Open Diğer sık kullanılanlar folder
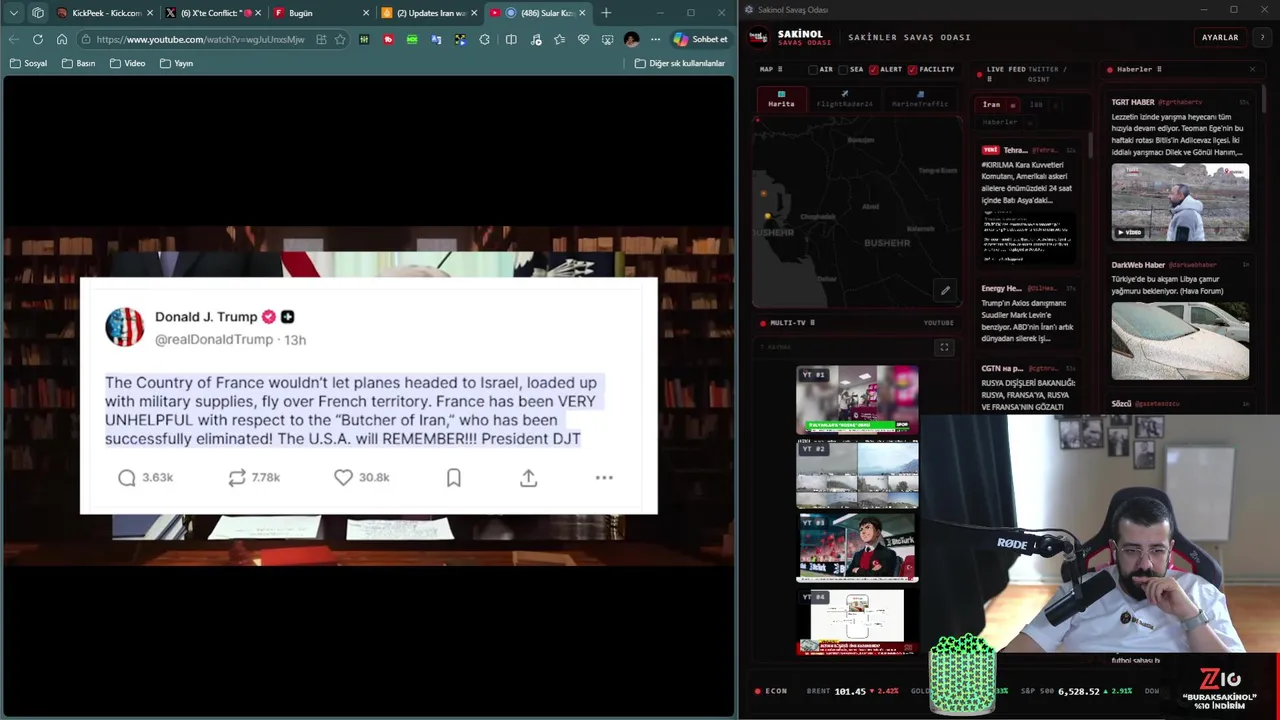1280x720 pixels. click(x=680, y=63)
